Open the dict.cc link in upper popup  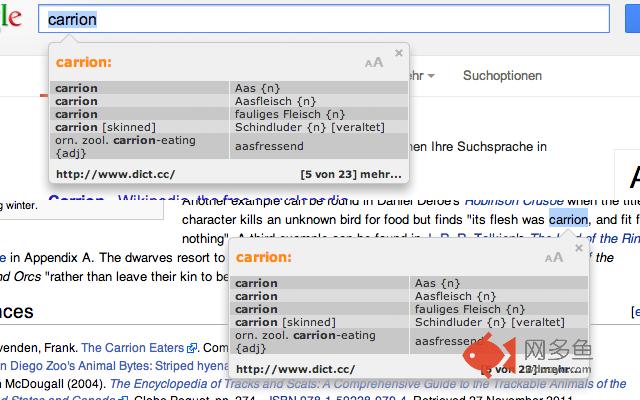pyautogui.click(x=116, y=174)
